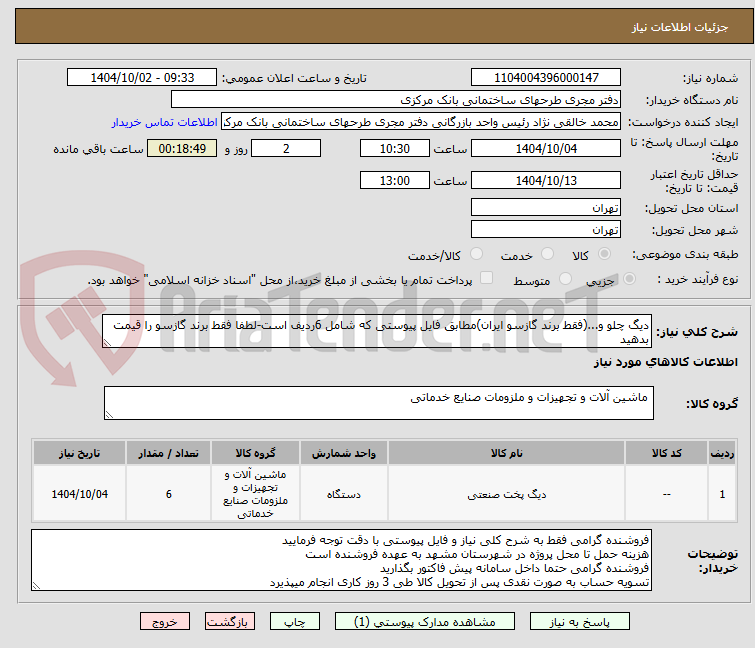Image resolution: width=755 pixels, height=648 pixels.
Task: Toggle the اسناد خزانه اسلامی payment checkbox
Action: [487, 280]
